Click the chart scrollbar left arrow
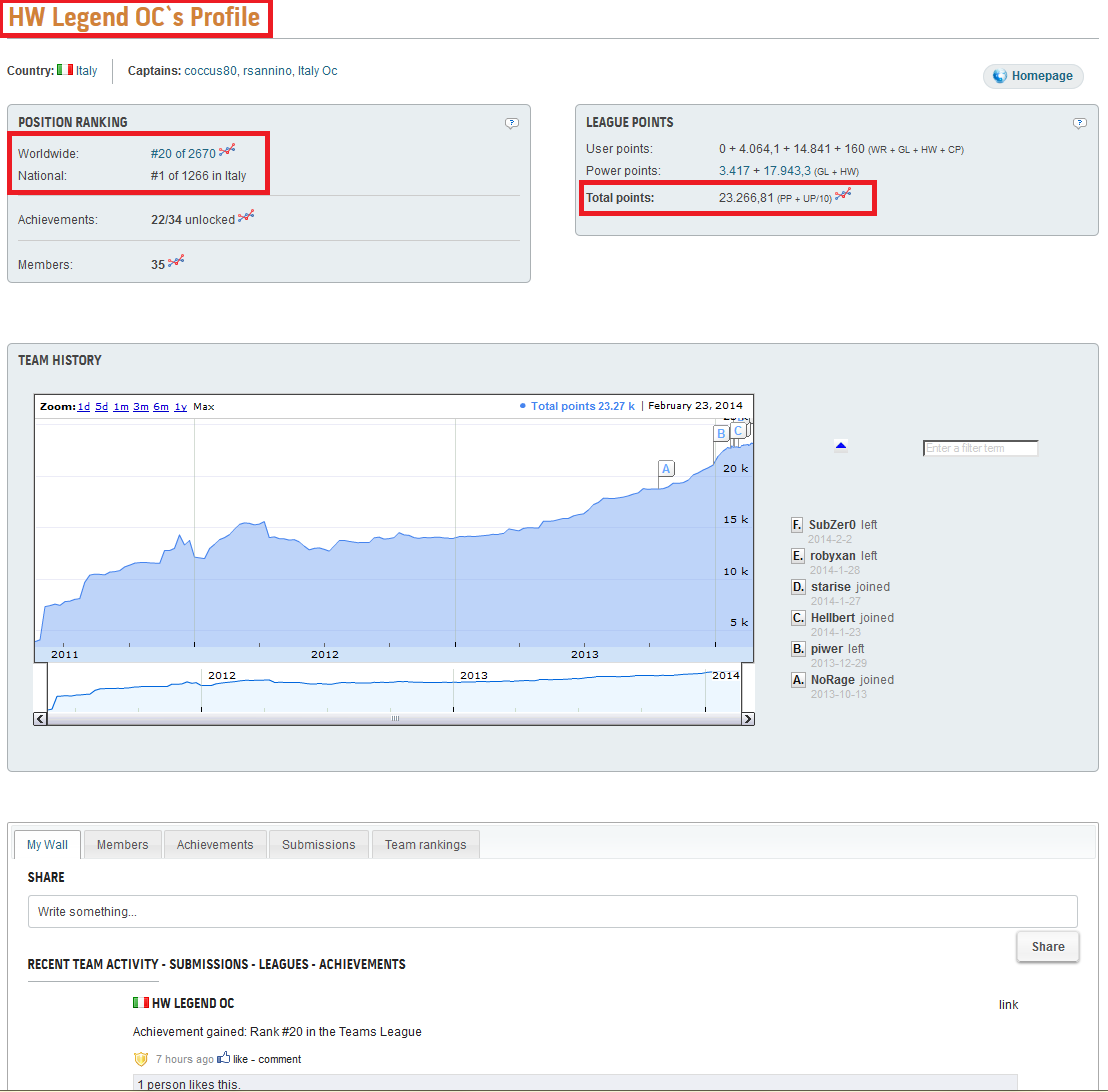This screenshot has width=1108, height=1092. pyautogui.click(x=40, y=719)
